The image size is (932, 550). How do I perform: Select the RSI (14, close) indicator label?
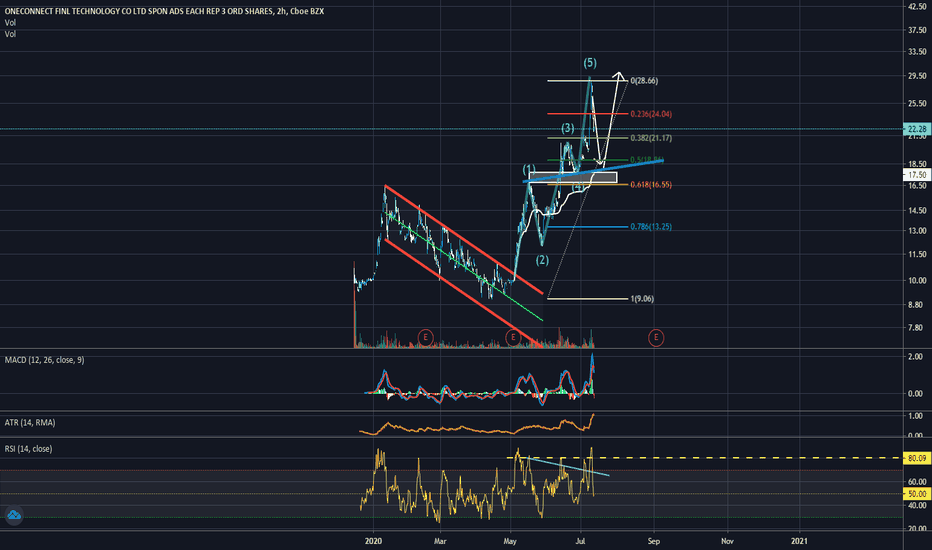[29, 449]
